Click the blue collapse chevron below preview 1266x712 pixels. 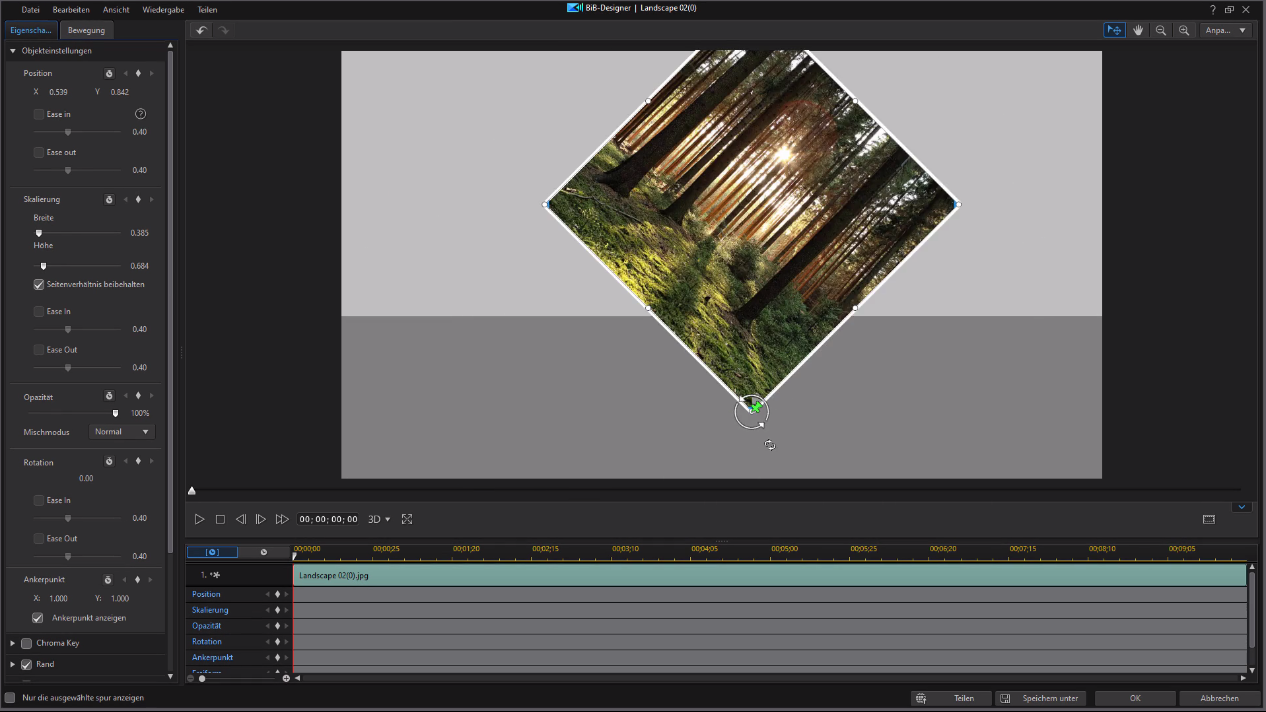click(1242, 507)
